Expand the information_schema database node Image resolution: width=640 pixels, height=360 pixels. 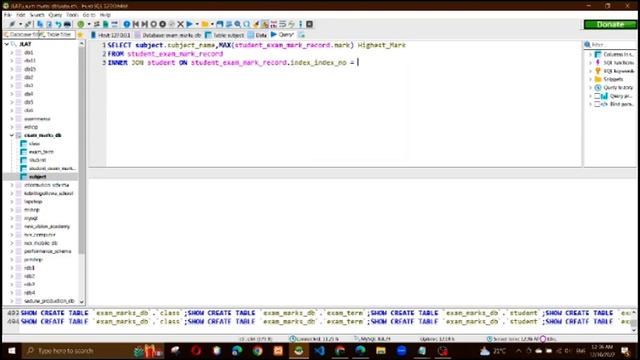pyautogui.click(x=12, y=185)
